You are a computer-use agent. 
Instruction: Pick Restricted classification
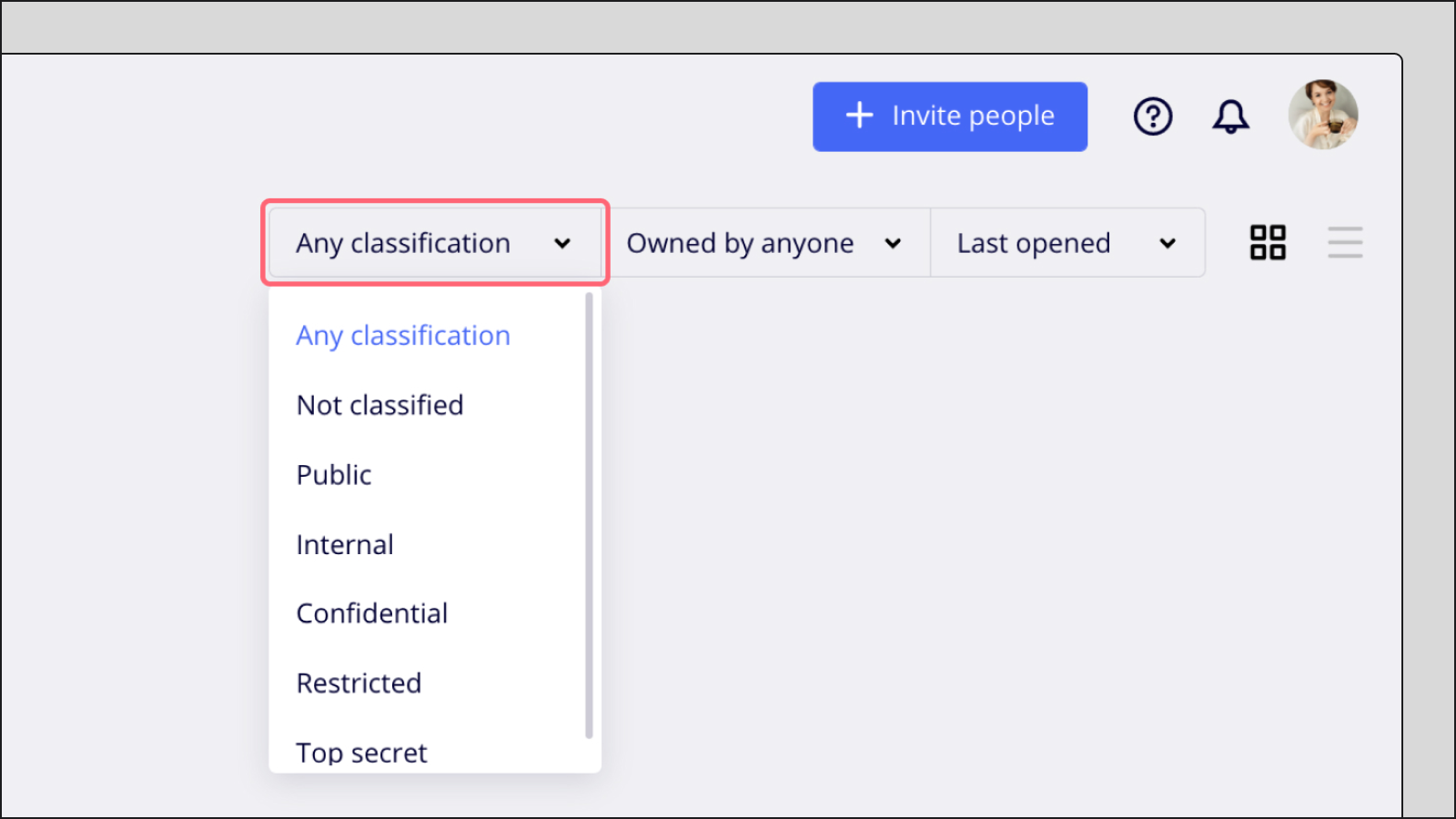pos(359,682)
